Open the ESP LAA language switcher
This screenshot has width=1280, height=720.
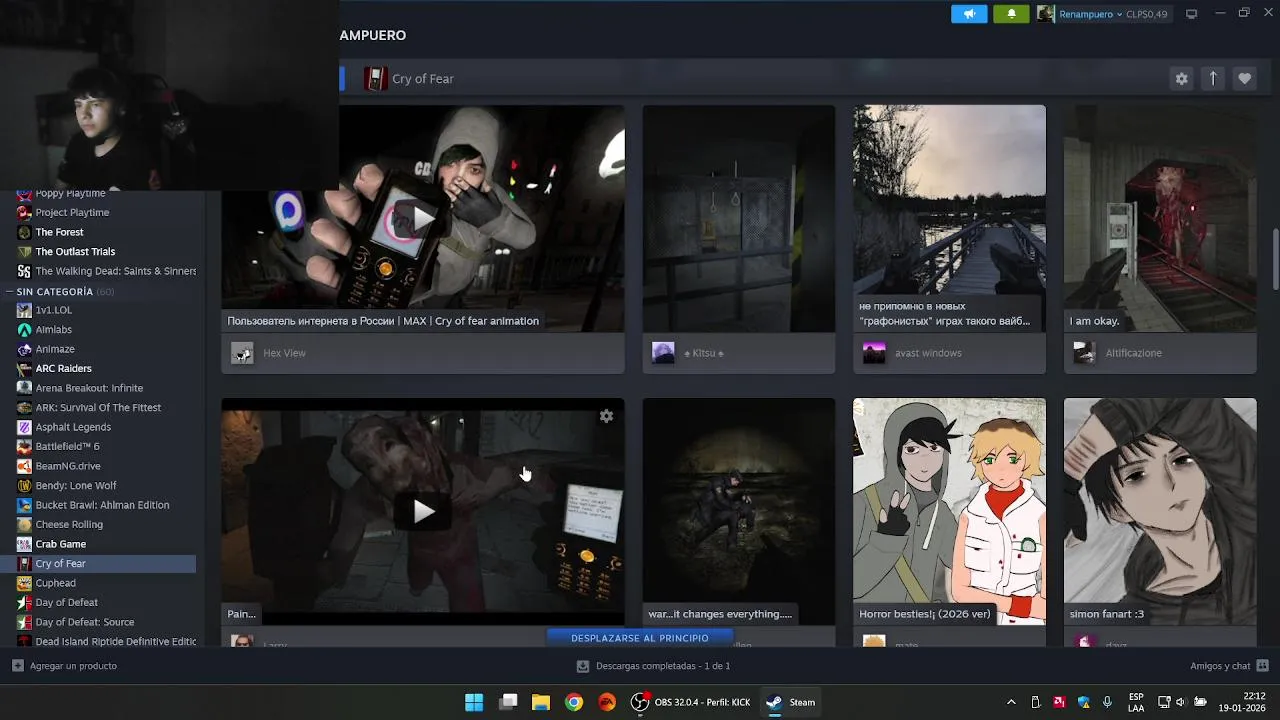click(x=1136, y=702)
